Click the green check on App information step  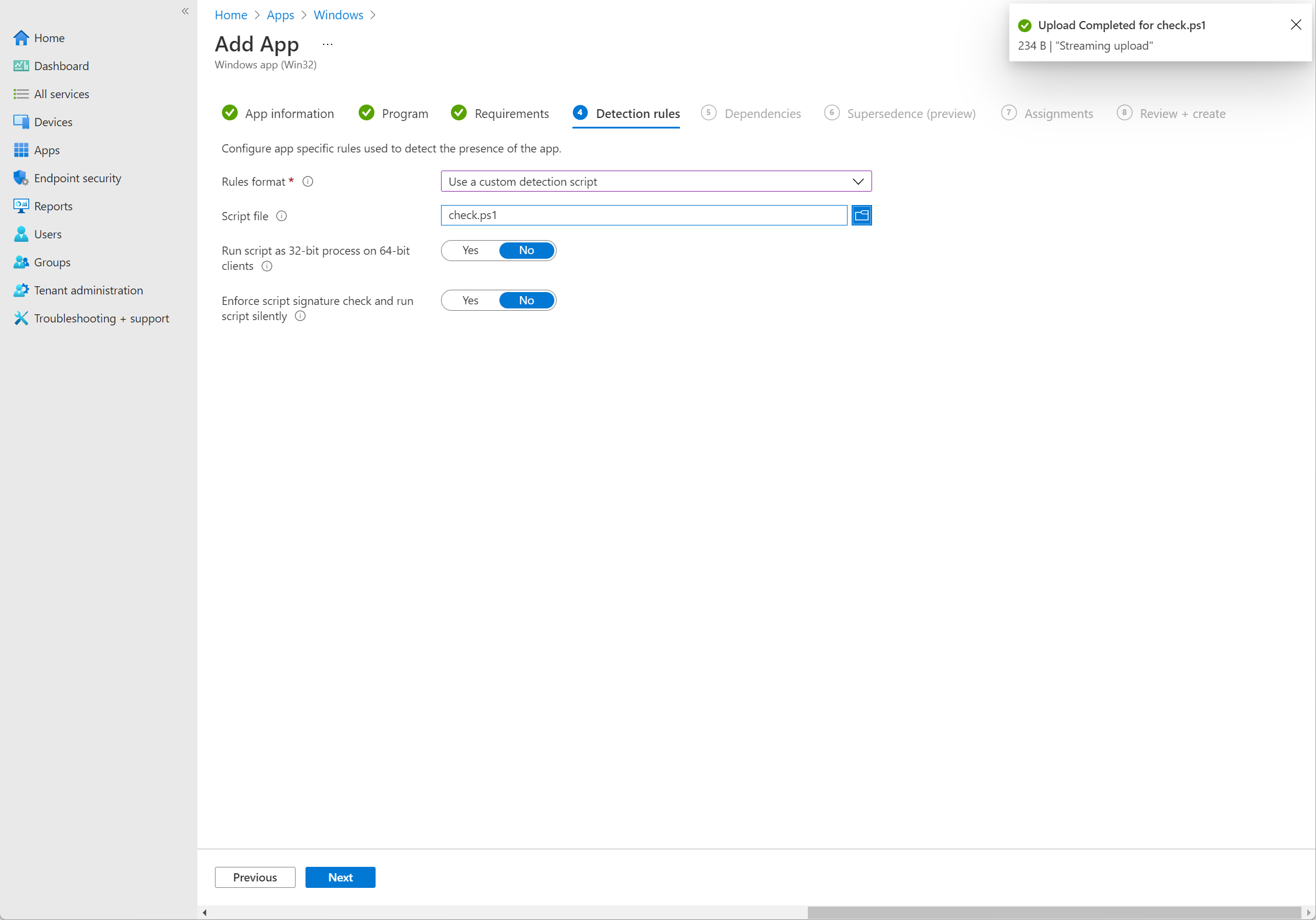pyautogui.click(x=230, y=113)
